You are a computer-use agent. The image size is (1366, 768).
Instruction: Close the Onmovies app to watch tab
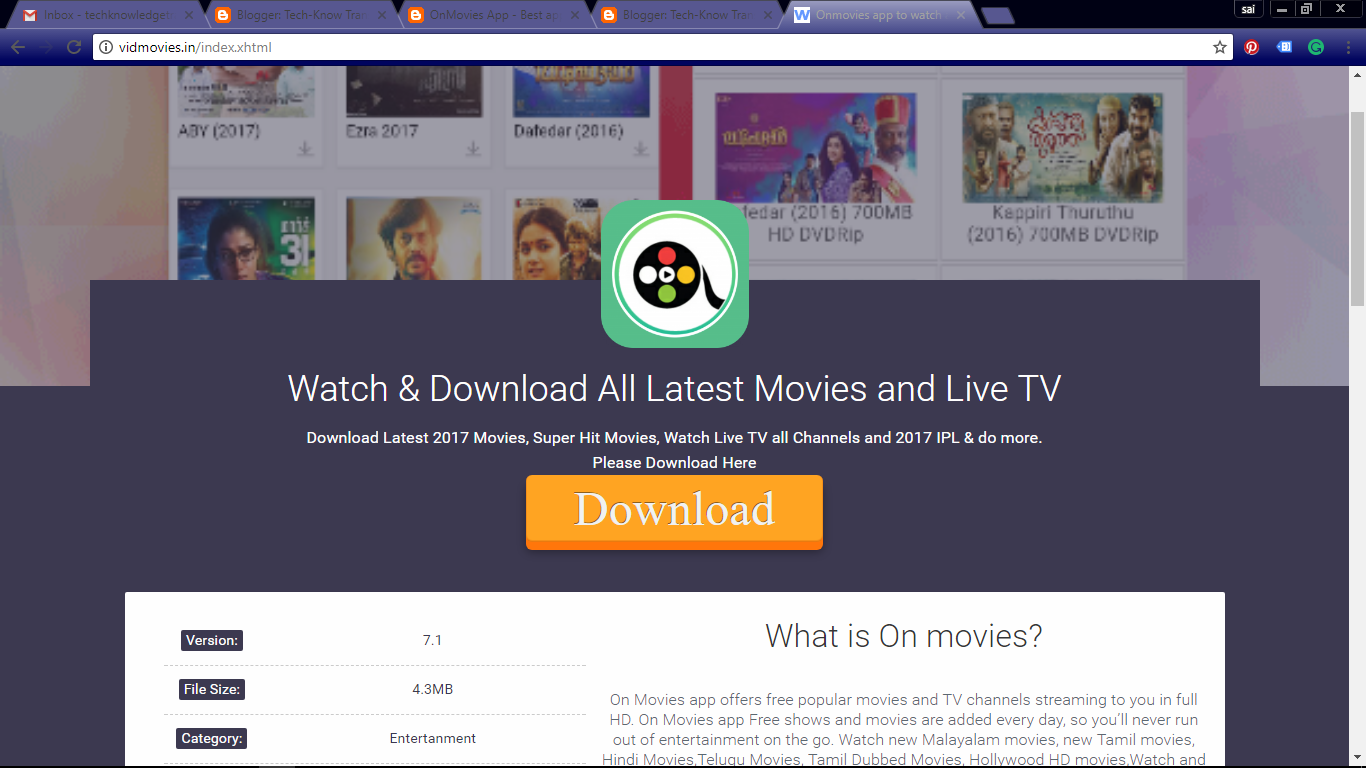(961, 15)
